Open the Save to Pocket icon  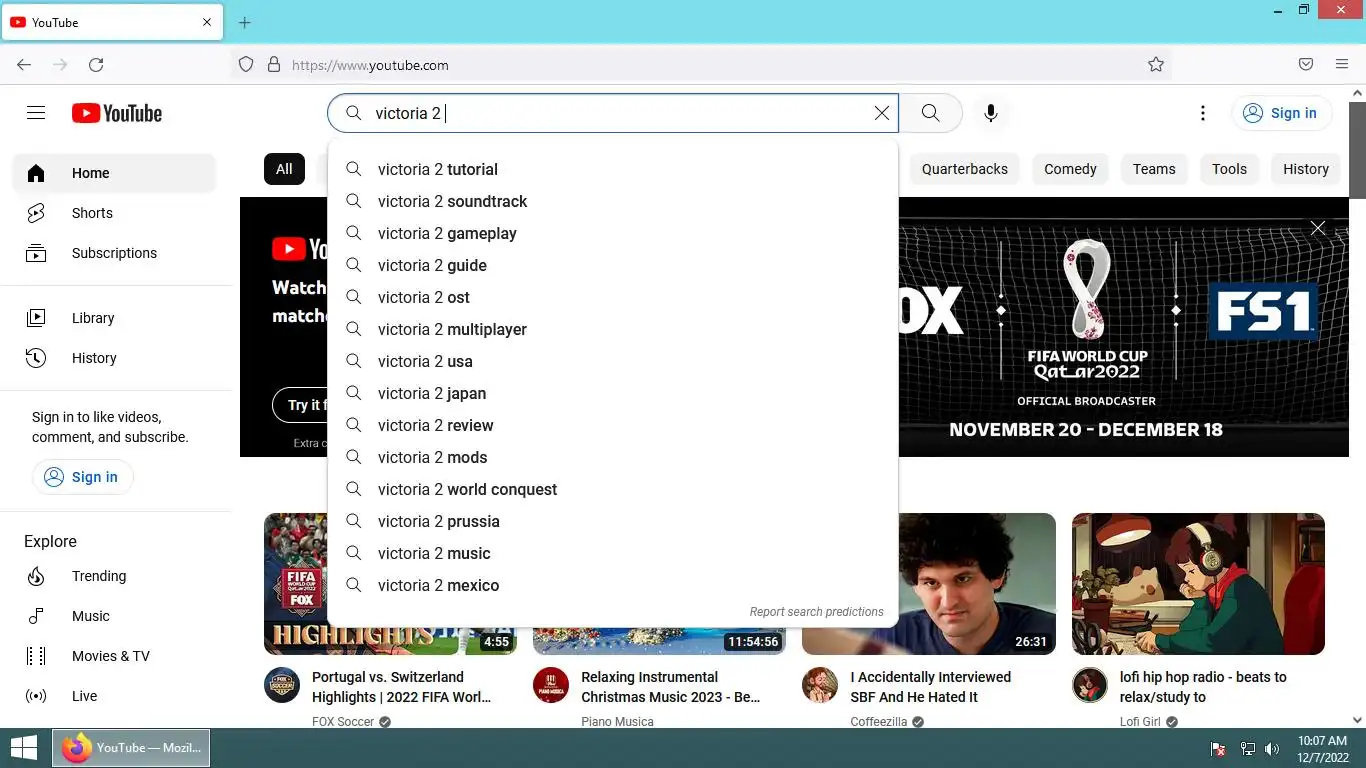[x=1306, y=65]
